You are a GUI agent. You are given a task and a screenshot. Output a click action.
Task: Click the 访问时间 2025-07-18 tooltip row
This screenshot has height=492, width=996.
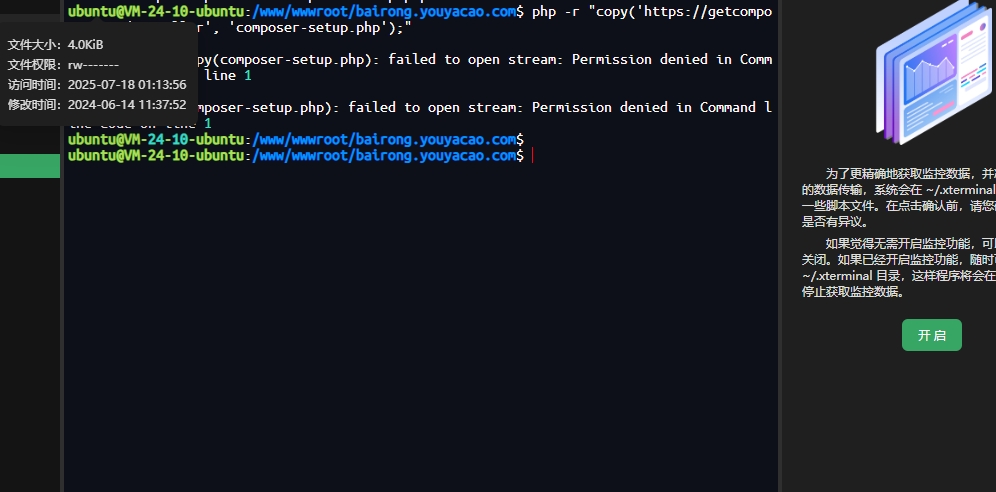point(96,84)
